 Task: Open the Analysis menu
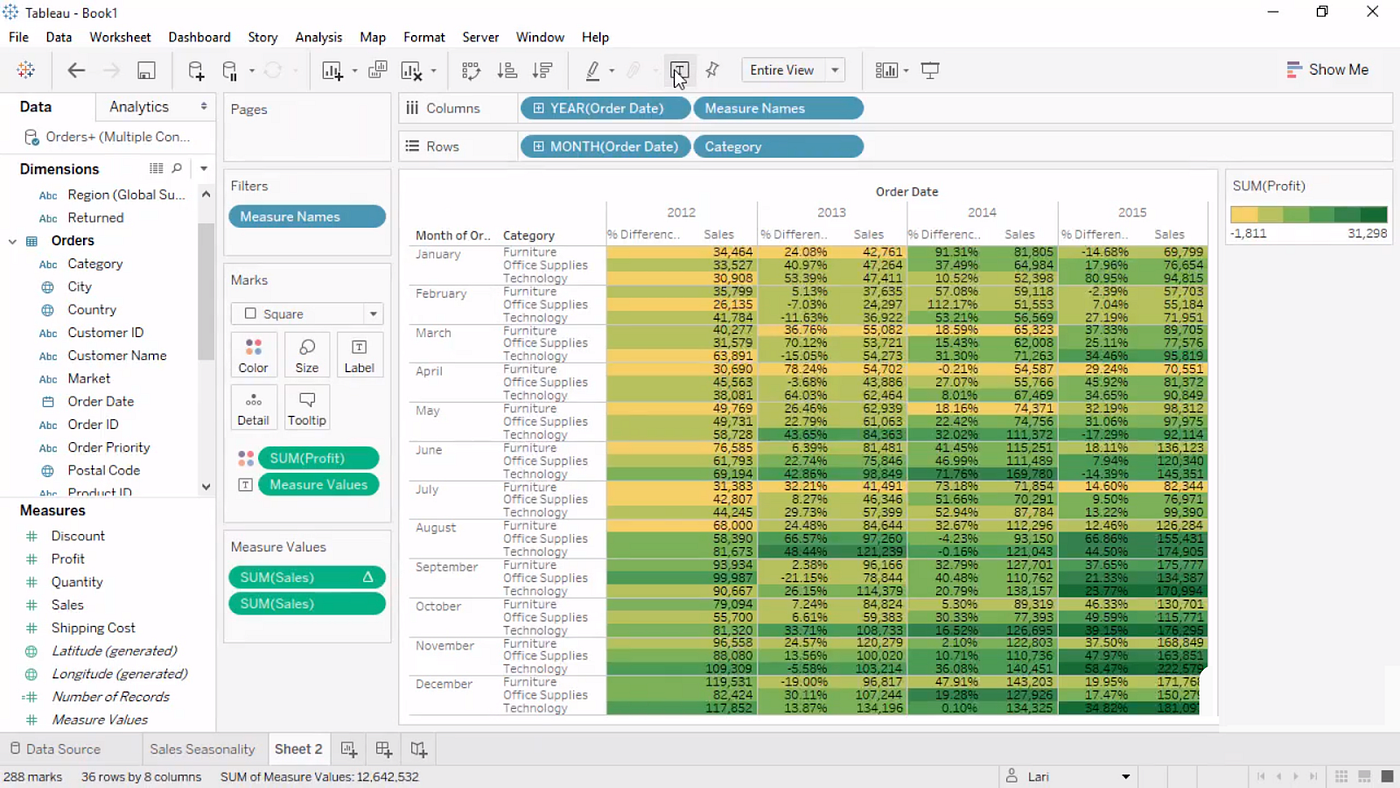(x=318, y=37)
